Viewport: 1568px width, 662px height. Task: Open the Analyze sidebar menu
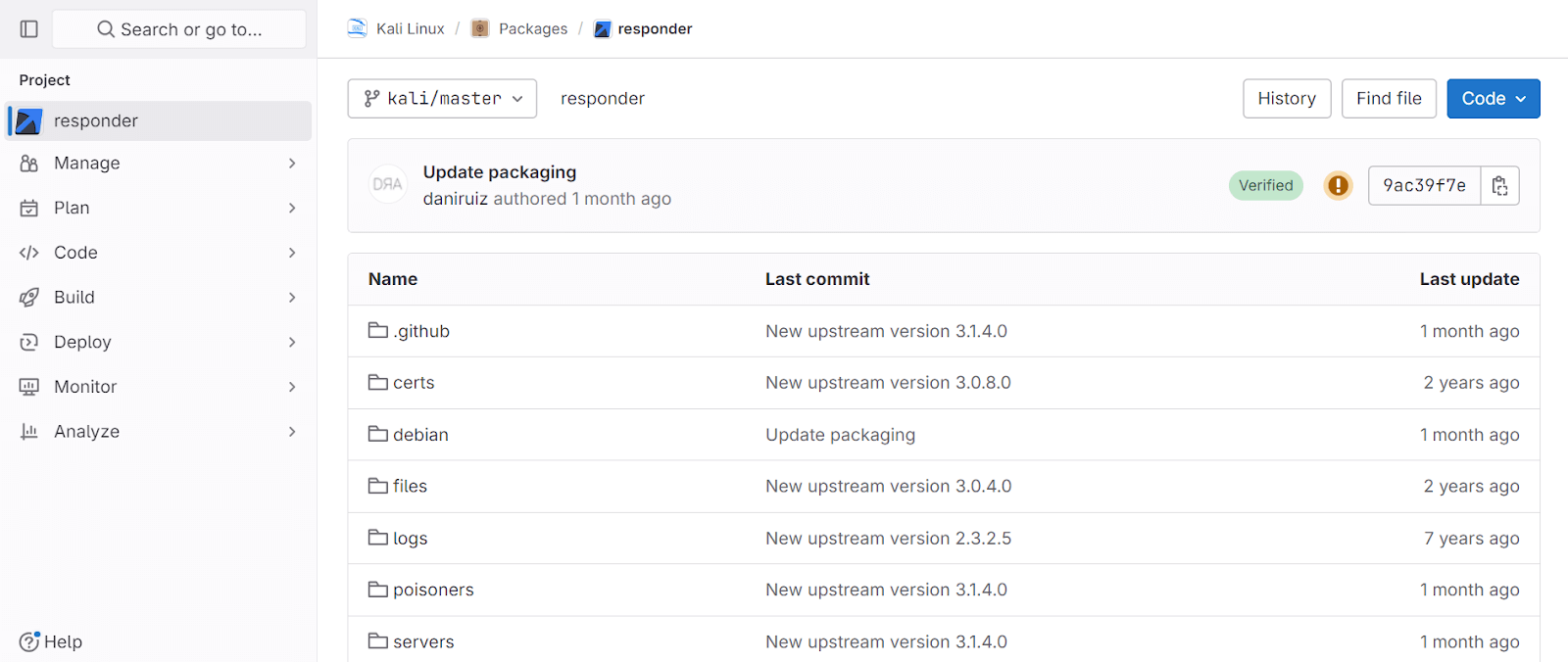tap(159, 431)
